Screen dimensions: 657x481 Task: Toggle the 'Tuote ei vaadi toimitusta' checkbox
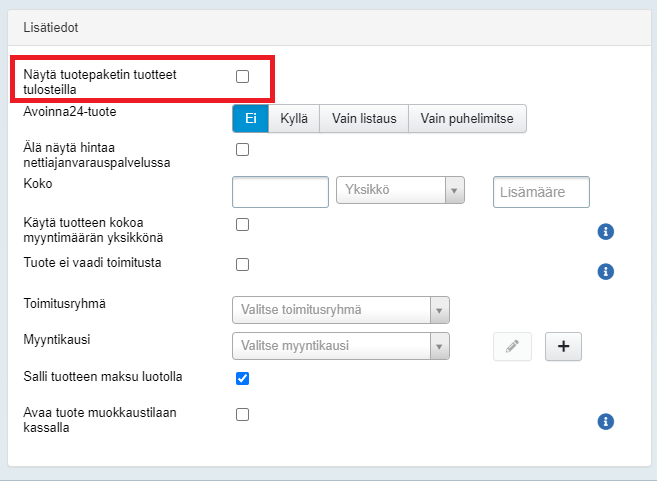pos(242,264)
